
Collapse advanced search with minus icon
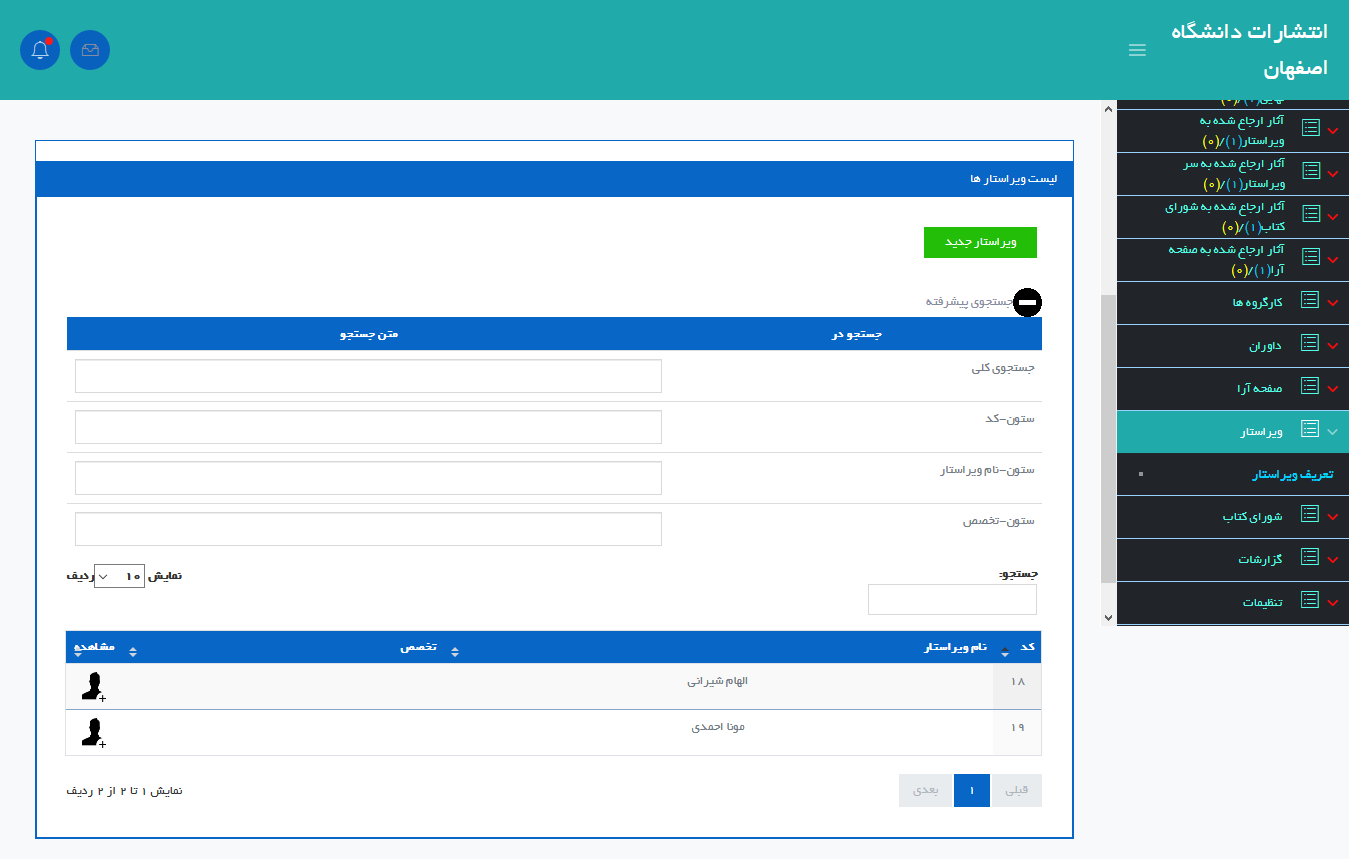[x=1027, y=302]
